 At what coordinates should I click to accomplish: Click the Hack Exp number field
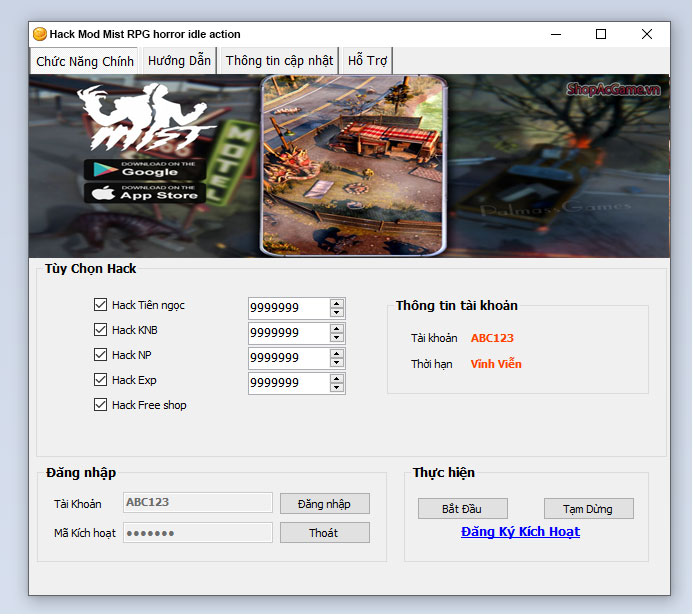[x=289, y=383]
